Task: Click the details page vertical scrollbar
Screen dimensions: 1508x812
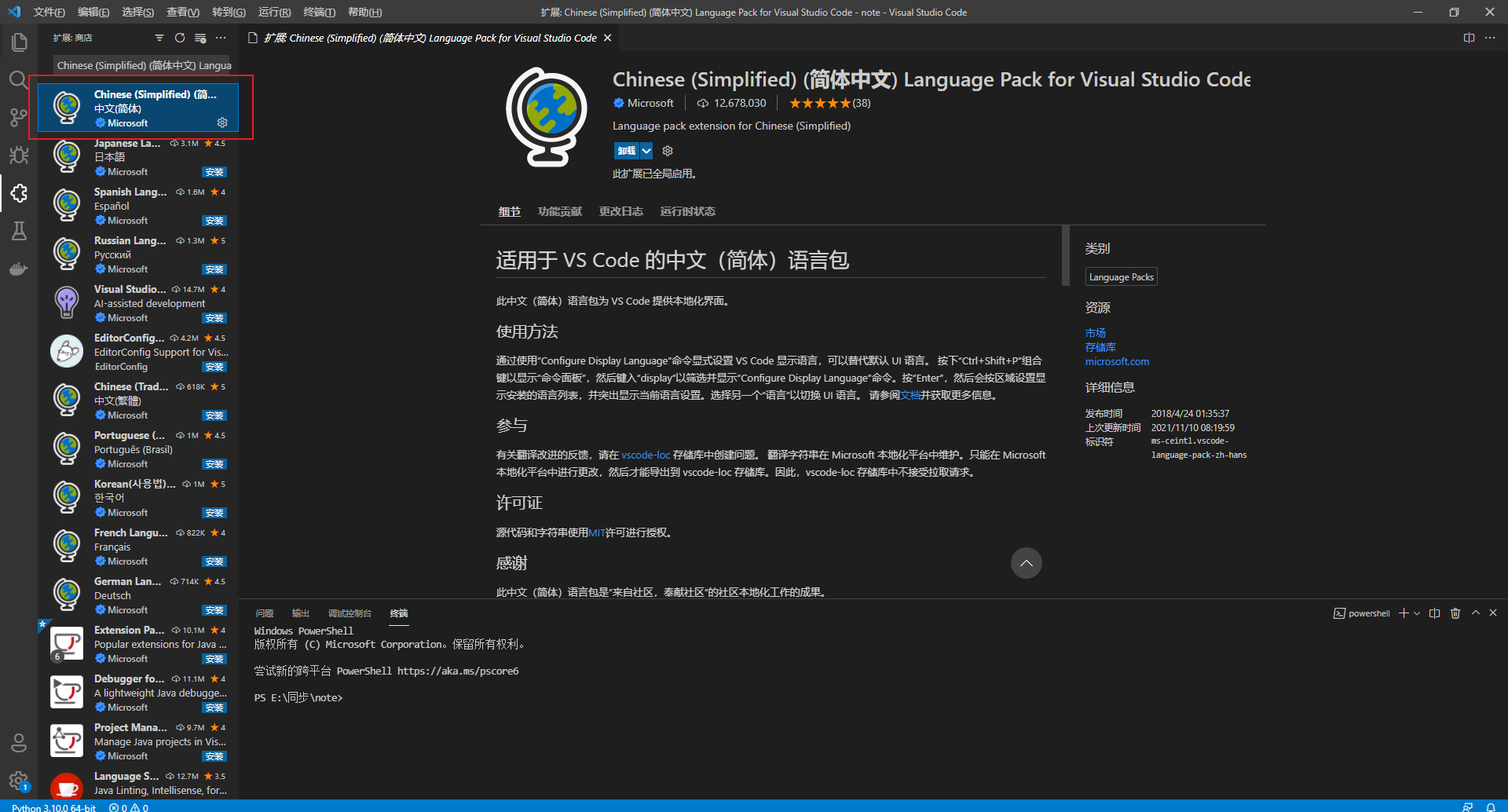Action: [x=1065, y=255]
